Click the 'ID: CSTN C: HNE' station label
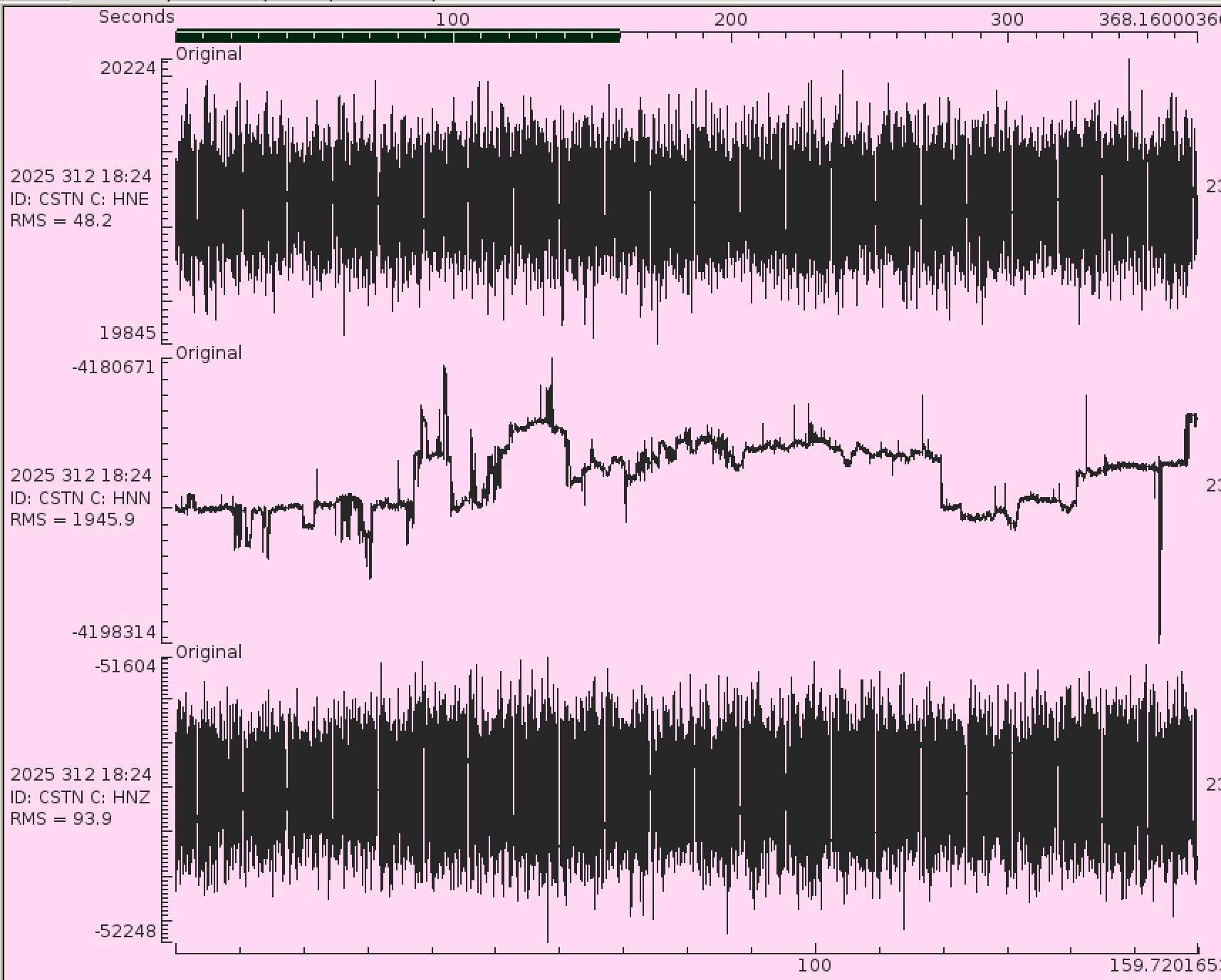Screen dimensions: 1221x980 (80, 199)
